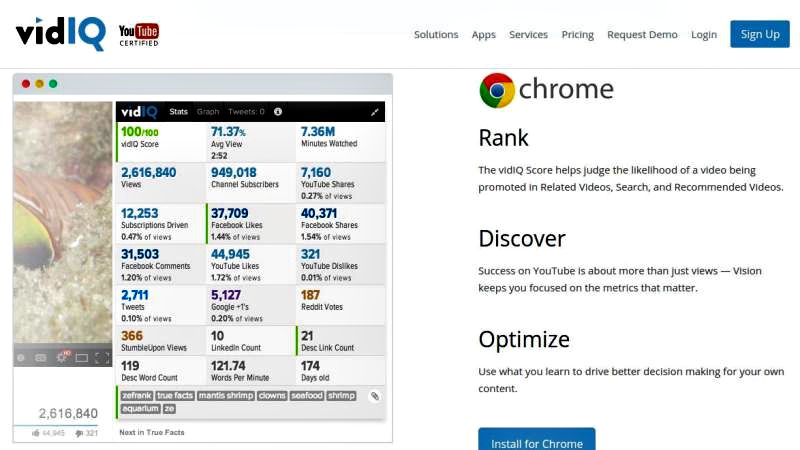Click the 119 Desc Word Count cell
The width and height of the screenshot is (800, 450).
[161, 371]
